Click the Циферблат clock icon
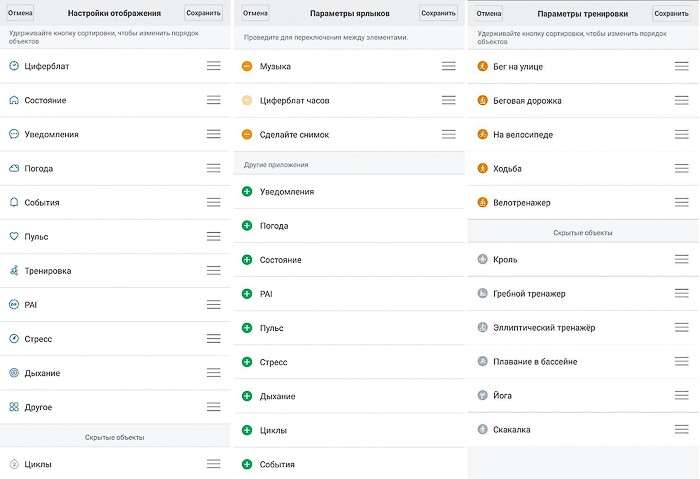The image size is (700, 479). pos(14,66)
